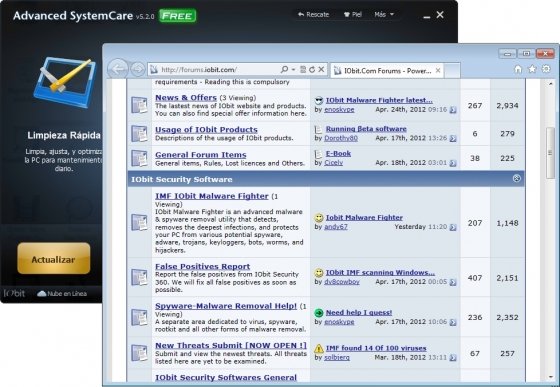Open a new blank browser tab
This screenshot has width=560, height=387.
[452, 71]
